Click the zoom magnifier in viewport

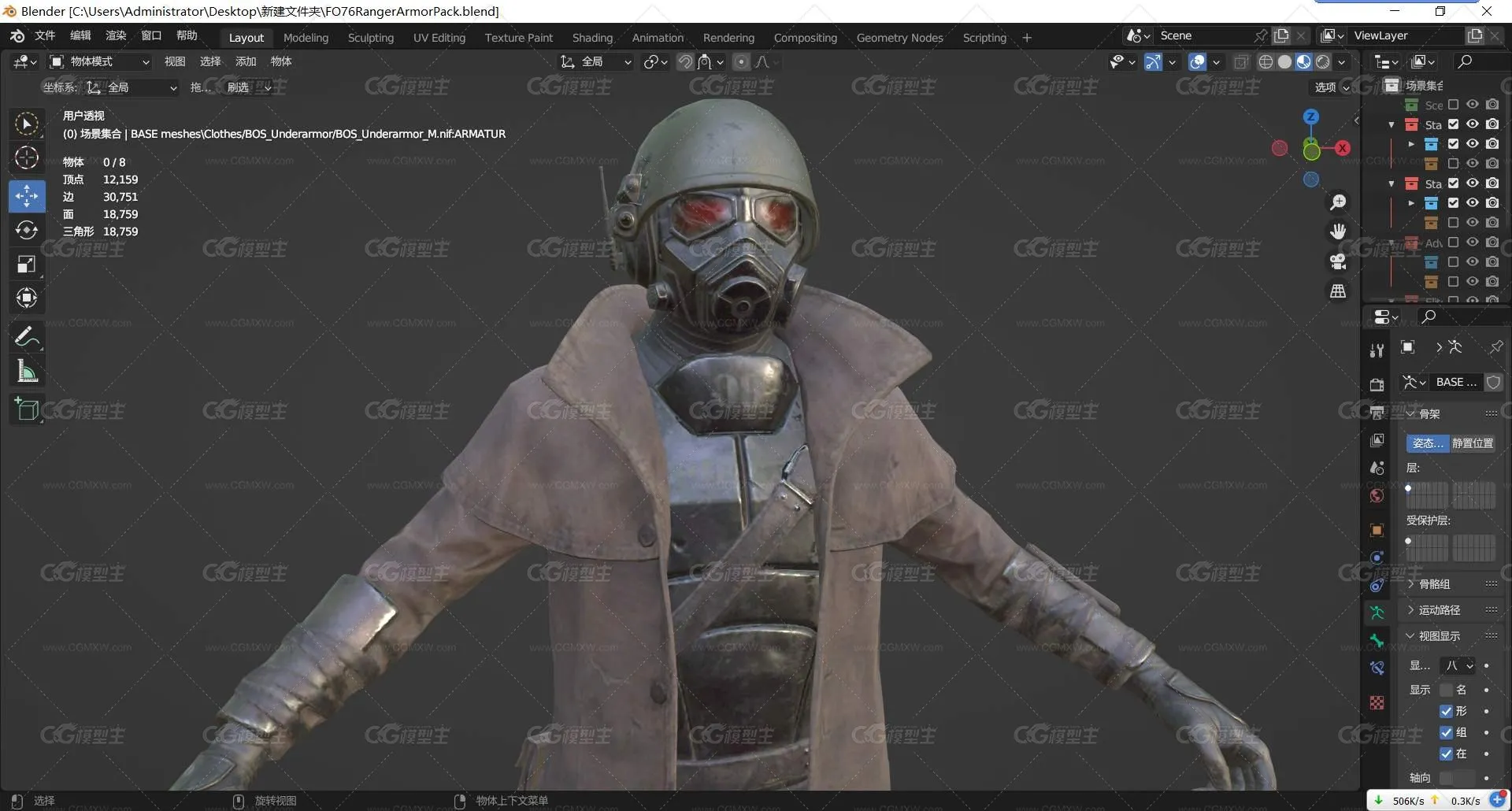click(1338, 202)
